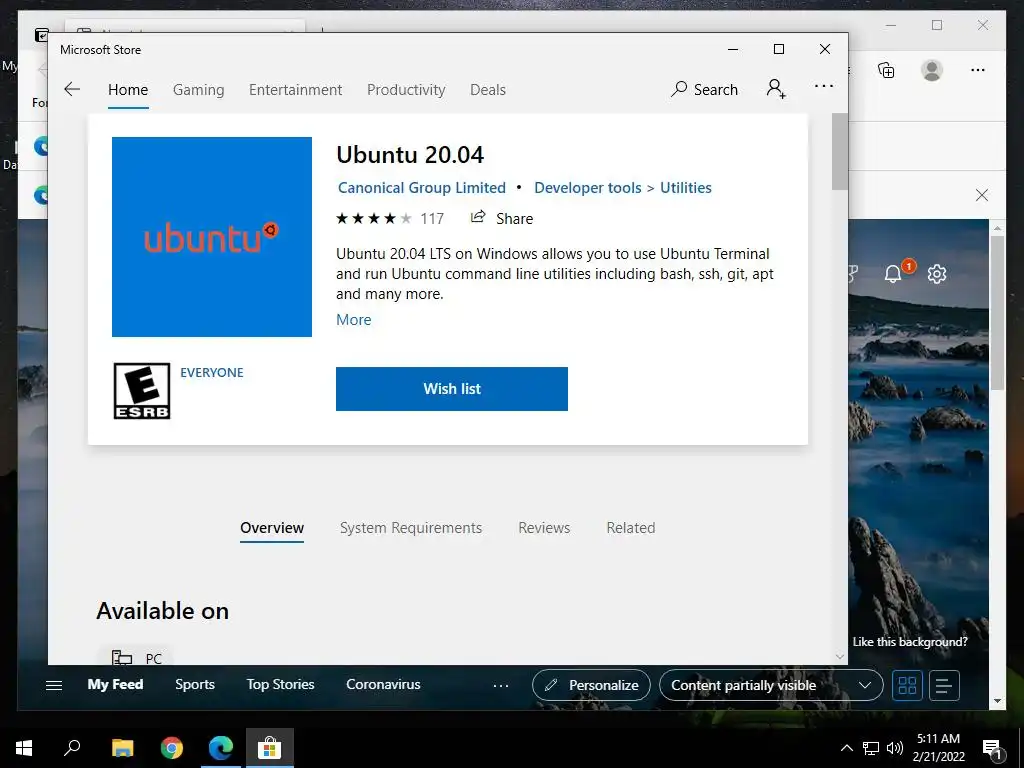Open the feed hamburger menu in Edge
Image resolution: width=1024 pixels, height=768 pixels.
54,685
